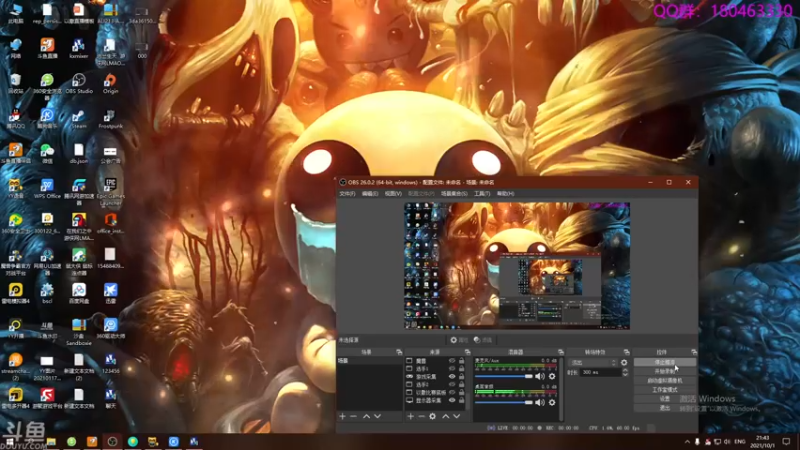Viewport: 800px width, 450px height.
Task: Adjust 麦克风/Aux volume slider
Action: point(504,377)
